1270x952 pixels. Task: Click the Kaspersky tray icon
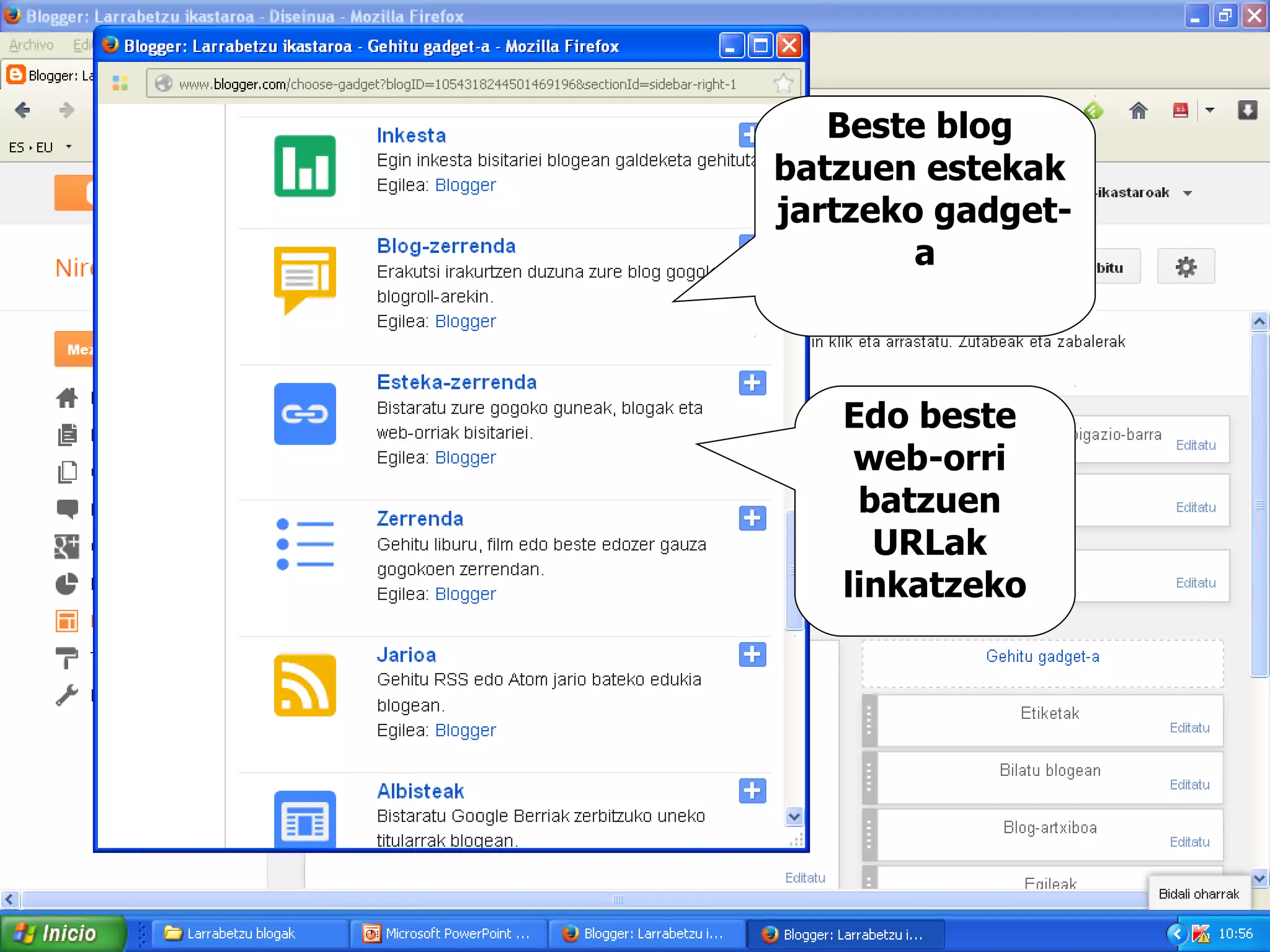pos(1201,933)
